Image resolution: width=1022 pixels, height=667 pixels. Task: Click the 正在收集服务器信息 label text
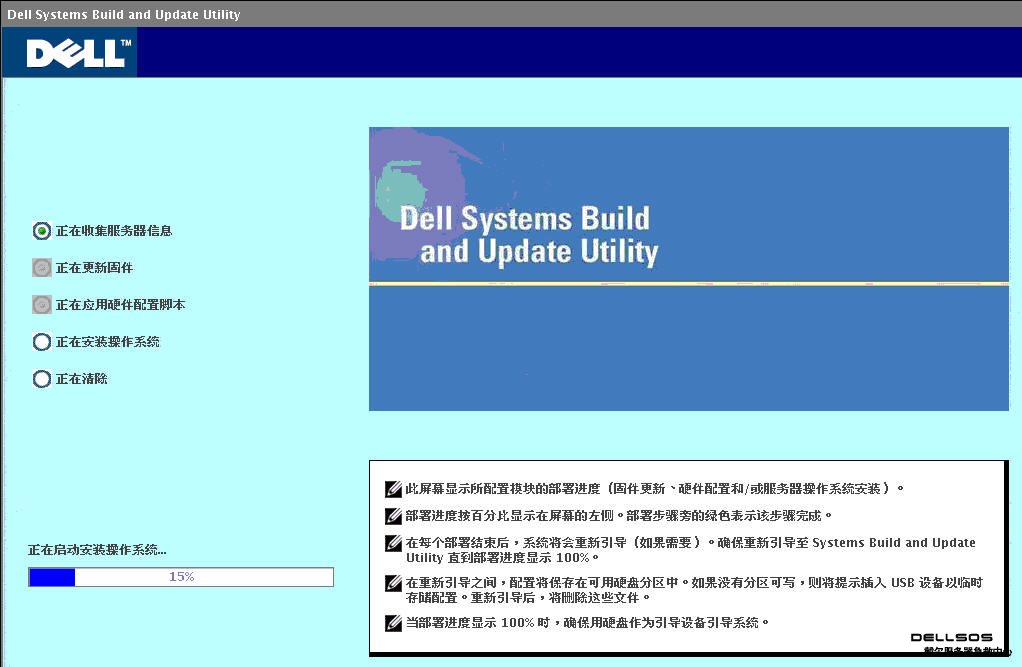coord(114,231)
